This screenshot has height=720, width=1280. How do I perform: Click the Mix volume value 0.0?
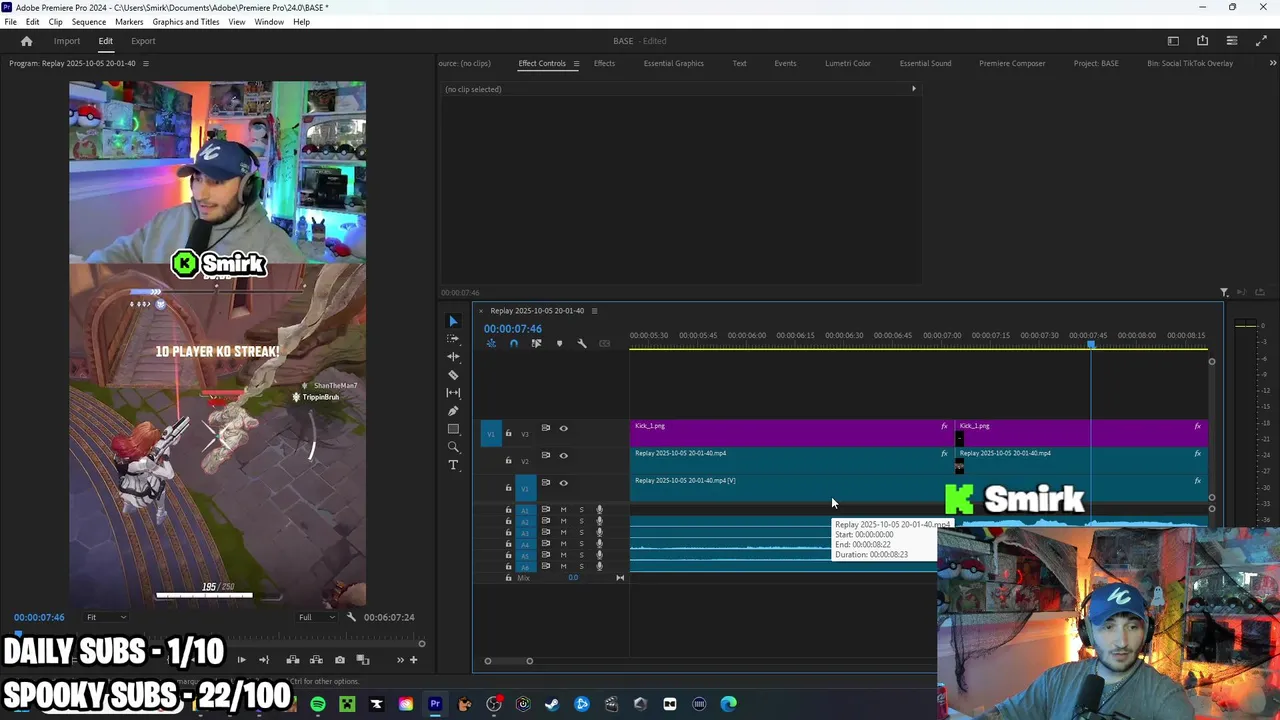[x=573, y=578]
